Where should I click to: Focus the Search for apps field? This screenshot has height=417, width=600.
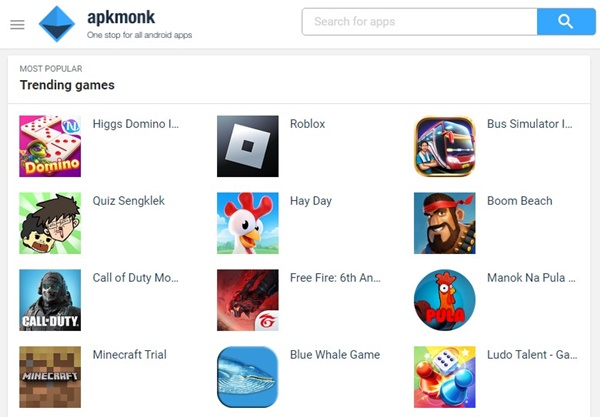(419, 22)
